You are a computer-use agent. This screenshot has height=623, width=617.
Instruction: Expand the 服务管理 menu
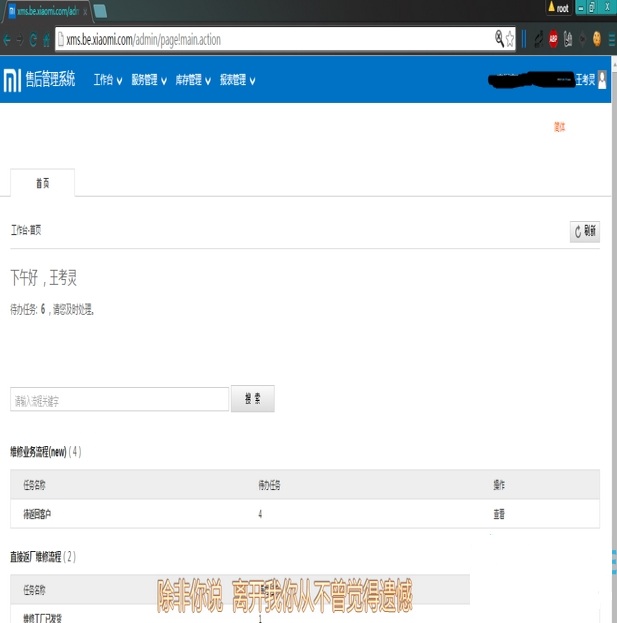[149, 80]
